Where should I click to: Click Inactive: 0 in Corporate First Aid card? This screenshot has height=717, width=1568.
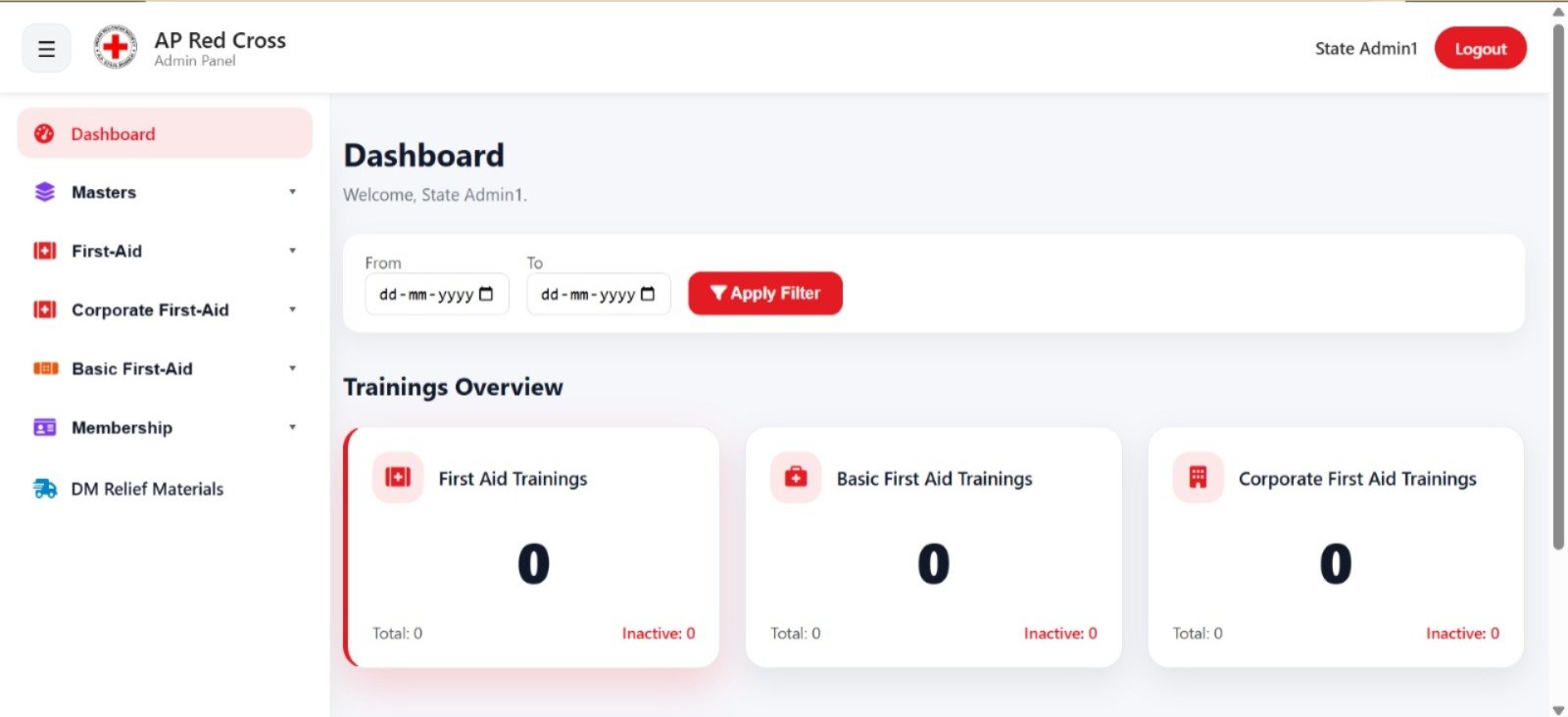coord(1462,634)
